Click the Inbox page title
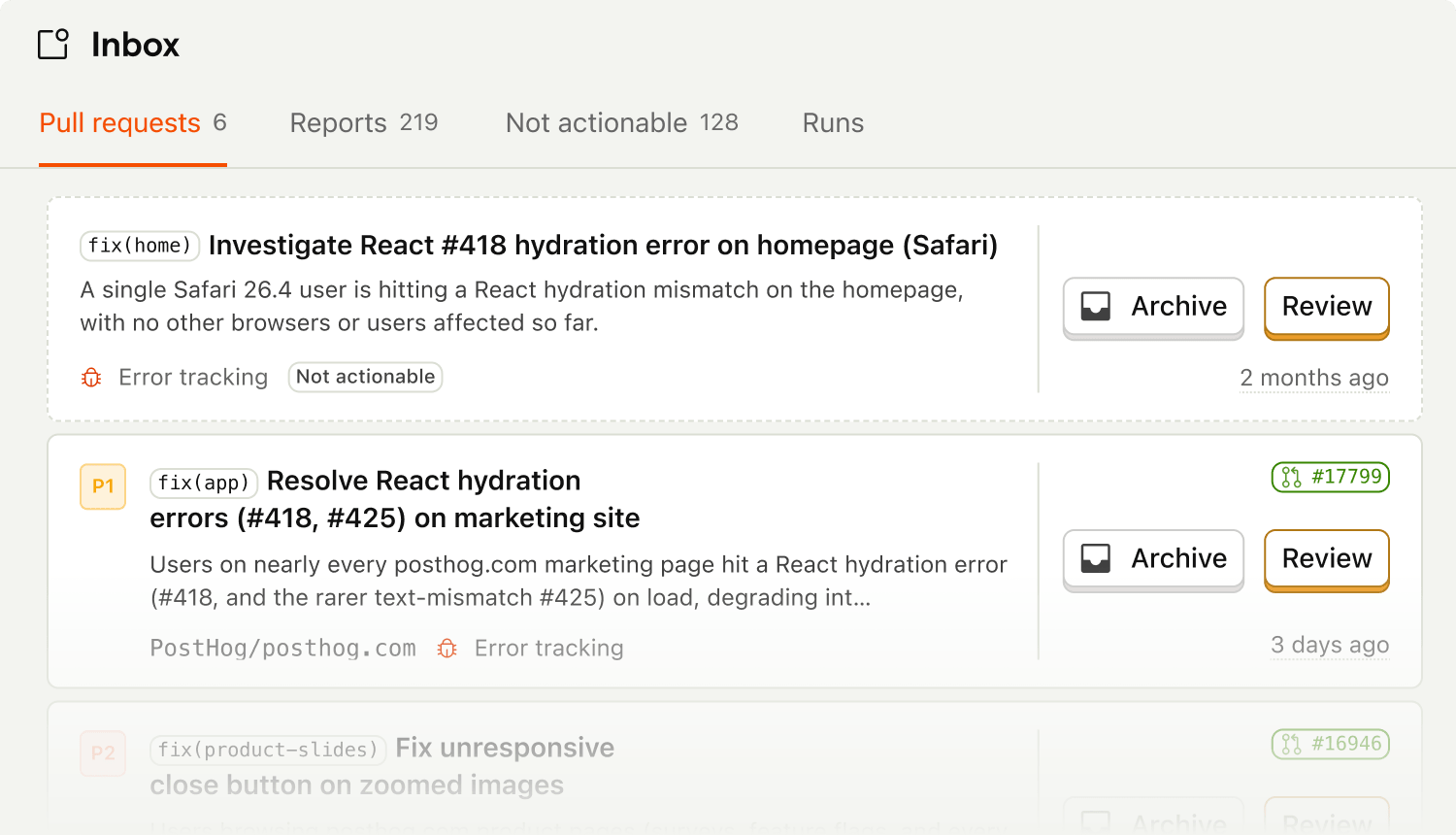This screenshot has width=1456, height=835. [135, 45]
